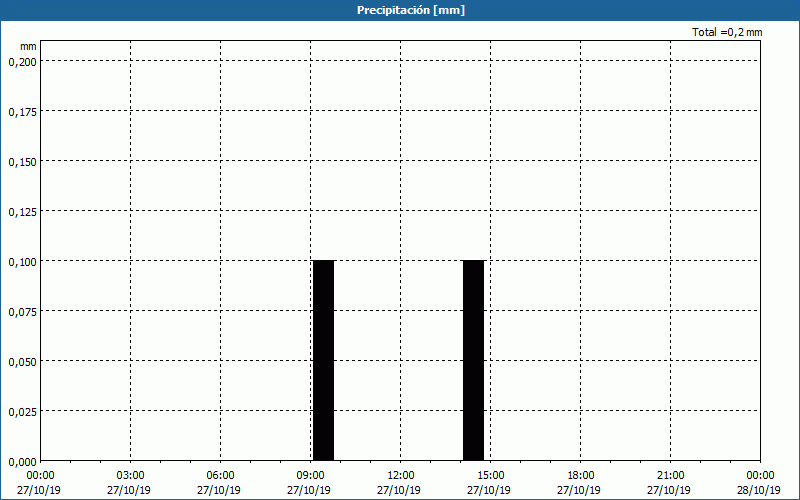Click the 18:00 time axis label
Viewport: 800px width, 500px height.
580,476
